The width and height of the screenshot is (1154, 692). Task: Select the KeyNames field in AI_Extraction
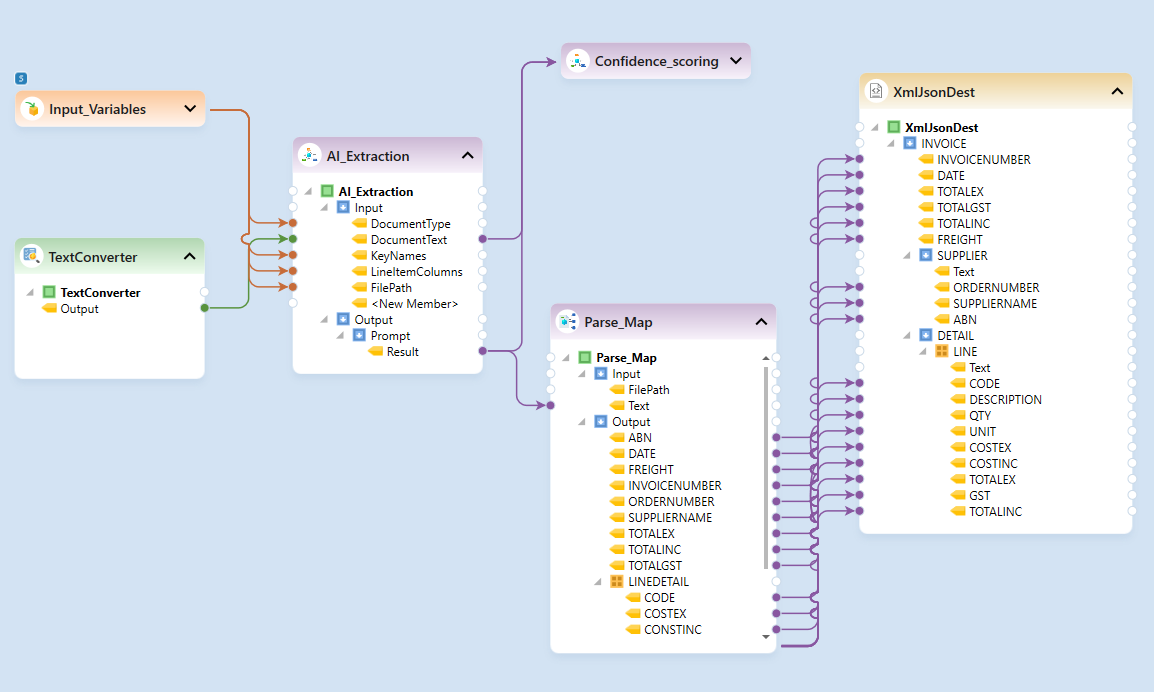[398, 255]
